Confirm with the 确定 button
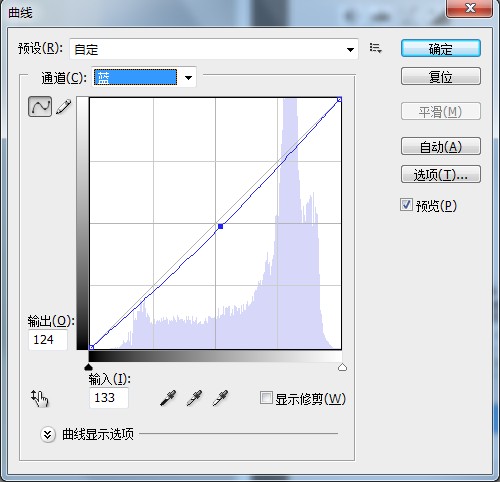The width and height of the screenshot is (500, 482). (441, 49)
